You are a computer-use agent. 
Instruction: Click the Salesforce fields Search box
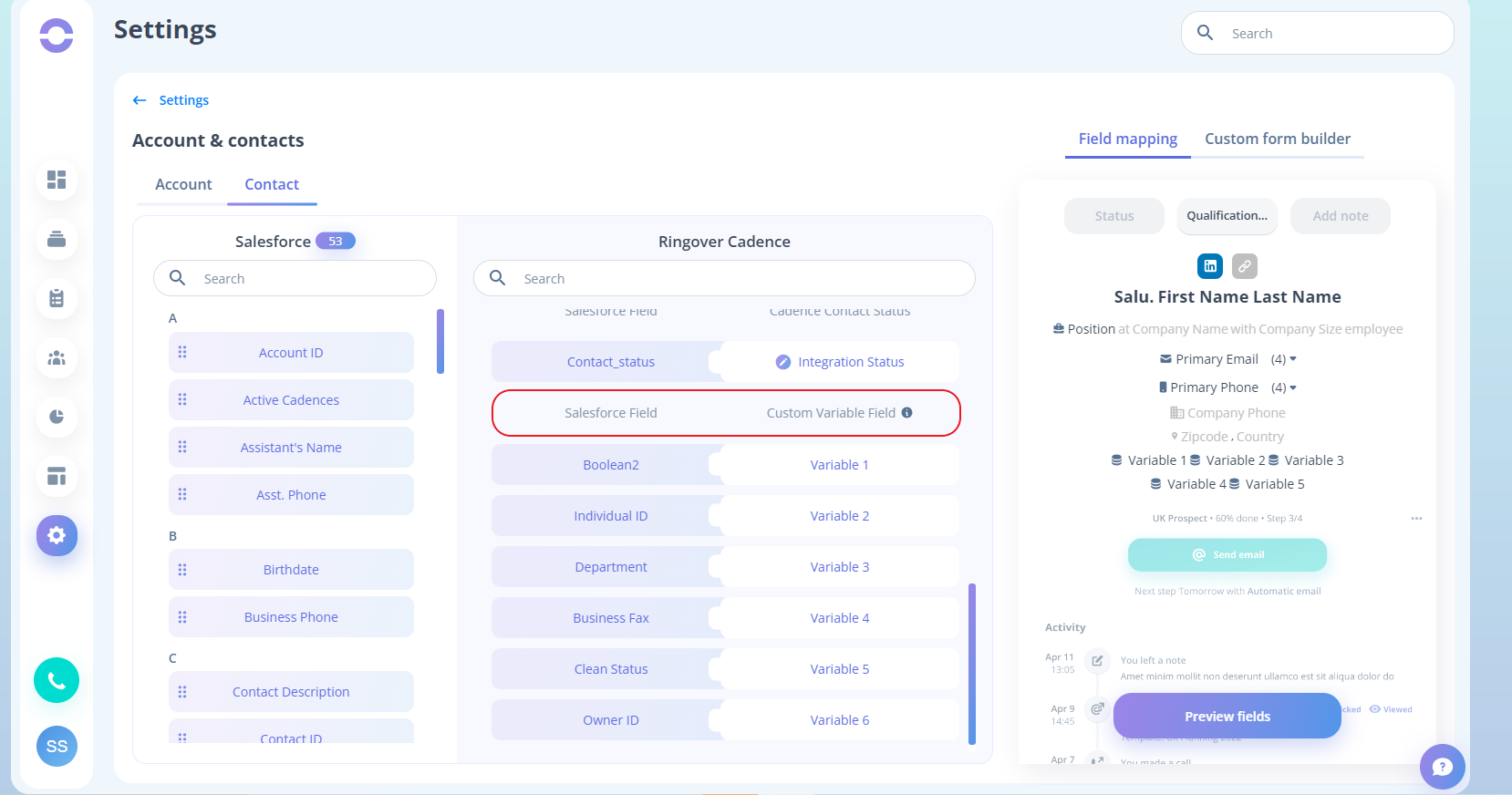point(295,278)
